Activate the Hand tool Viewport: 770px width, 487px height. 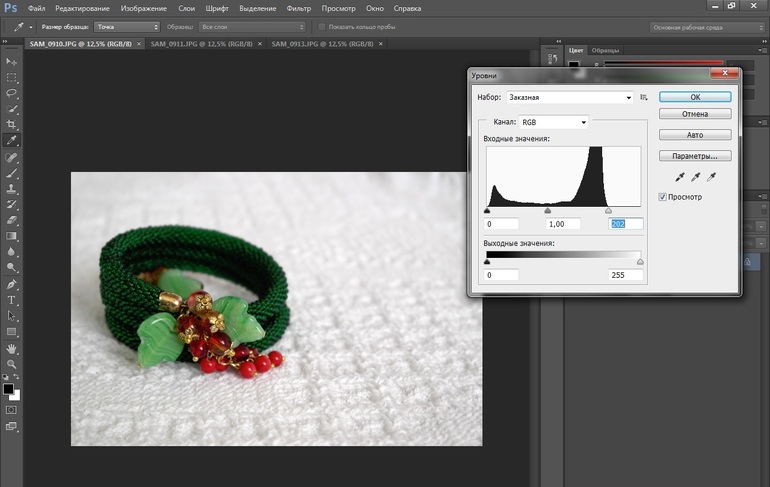(x=12, y=349)
